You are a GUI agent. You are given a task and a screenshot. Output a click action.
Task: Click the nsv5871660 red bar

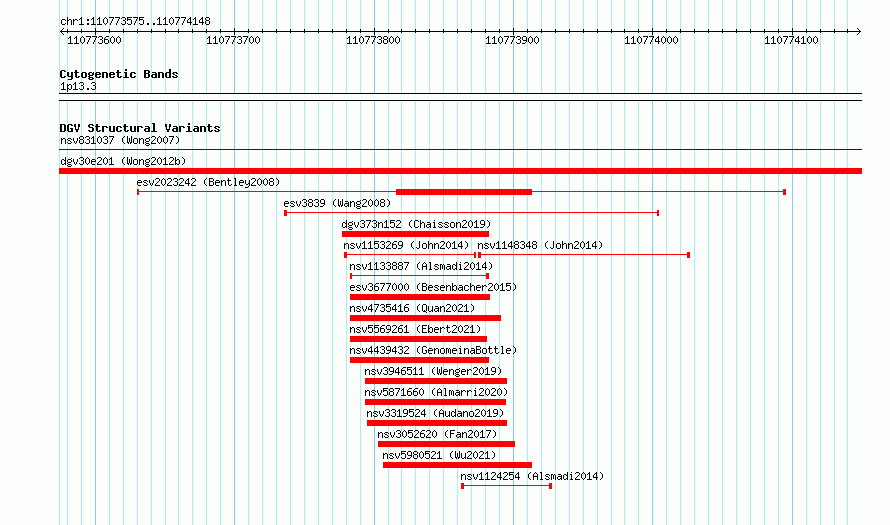tap(435, 402)
